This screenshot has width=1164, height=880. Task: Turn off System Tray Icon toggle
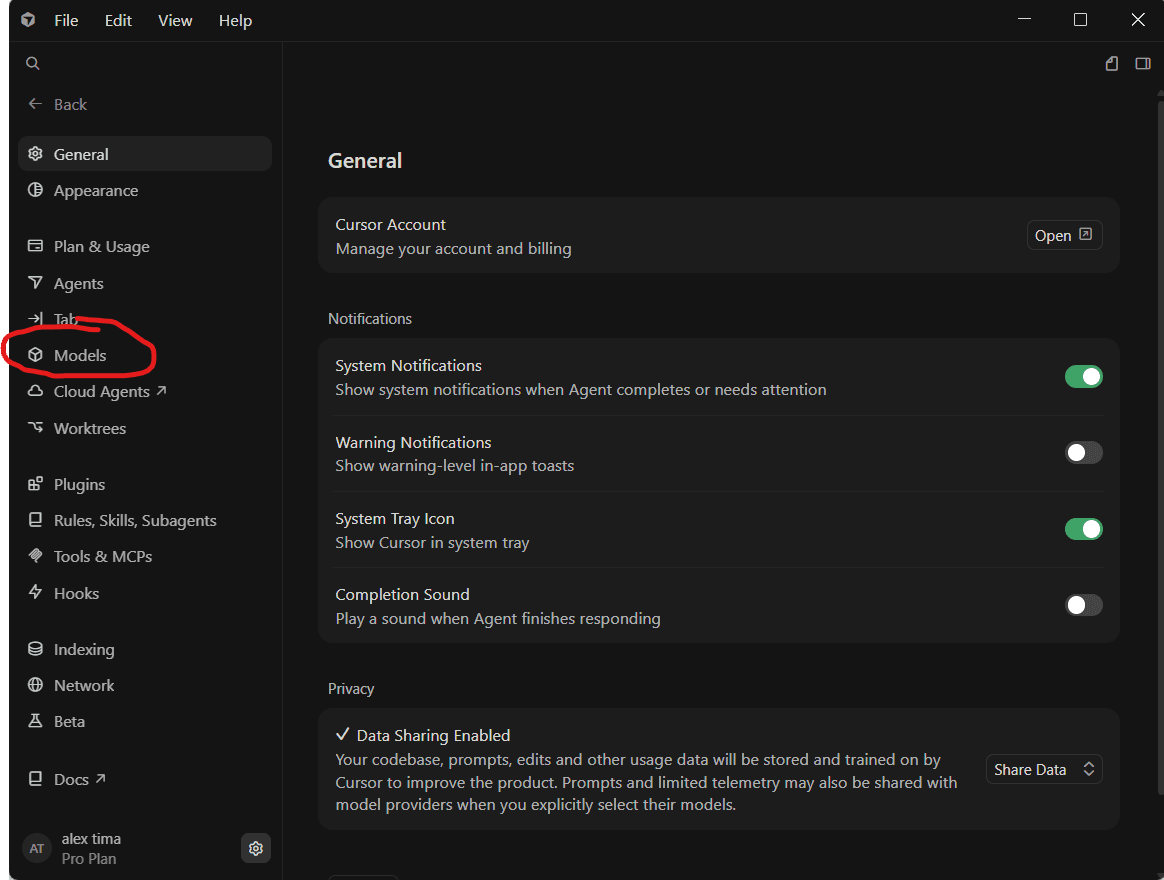pyautogui.click(x=1084, y=529)
